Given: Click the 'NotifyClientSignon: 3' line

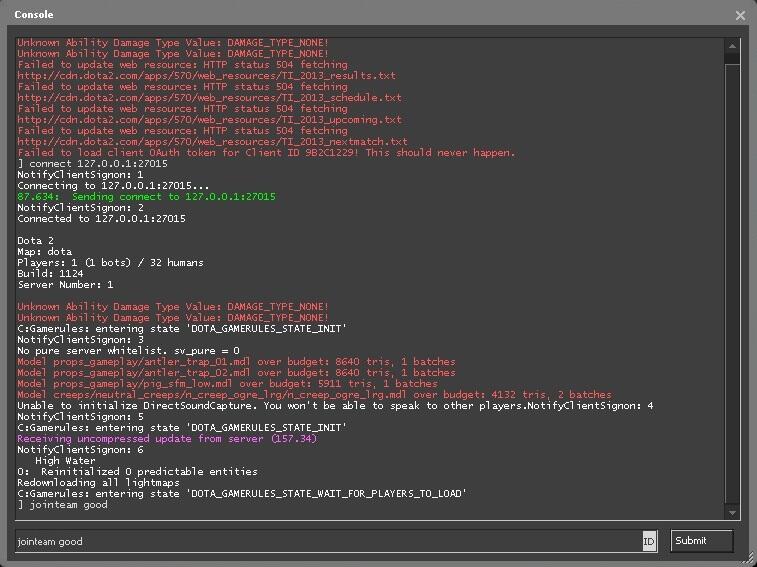Looking at the screenshot, I should (x=80, y=340).
